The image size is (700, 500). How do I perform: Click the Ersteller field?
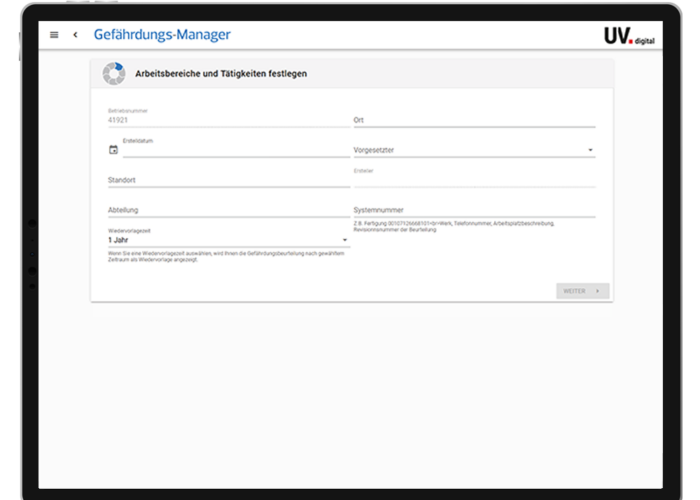click(x=474, y=177)
